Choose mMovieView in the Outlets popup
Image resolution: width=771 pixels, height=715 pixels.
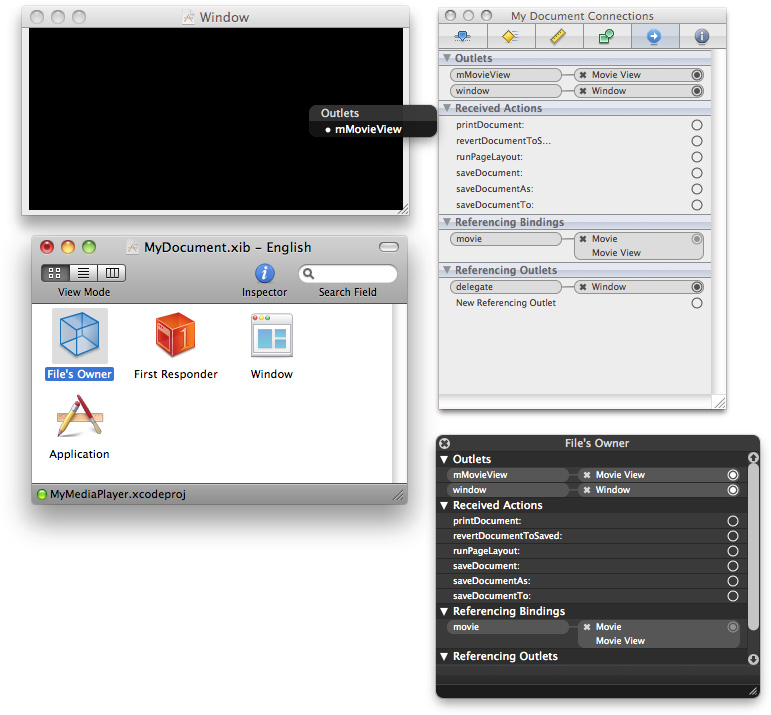tap(368, 129)
